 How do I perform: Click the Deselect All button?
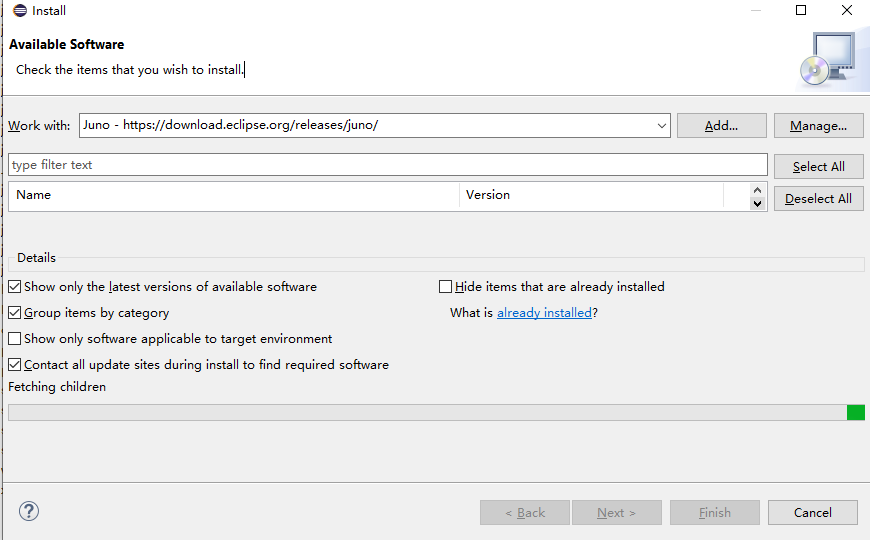tap(818, 199)
